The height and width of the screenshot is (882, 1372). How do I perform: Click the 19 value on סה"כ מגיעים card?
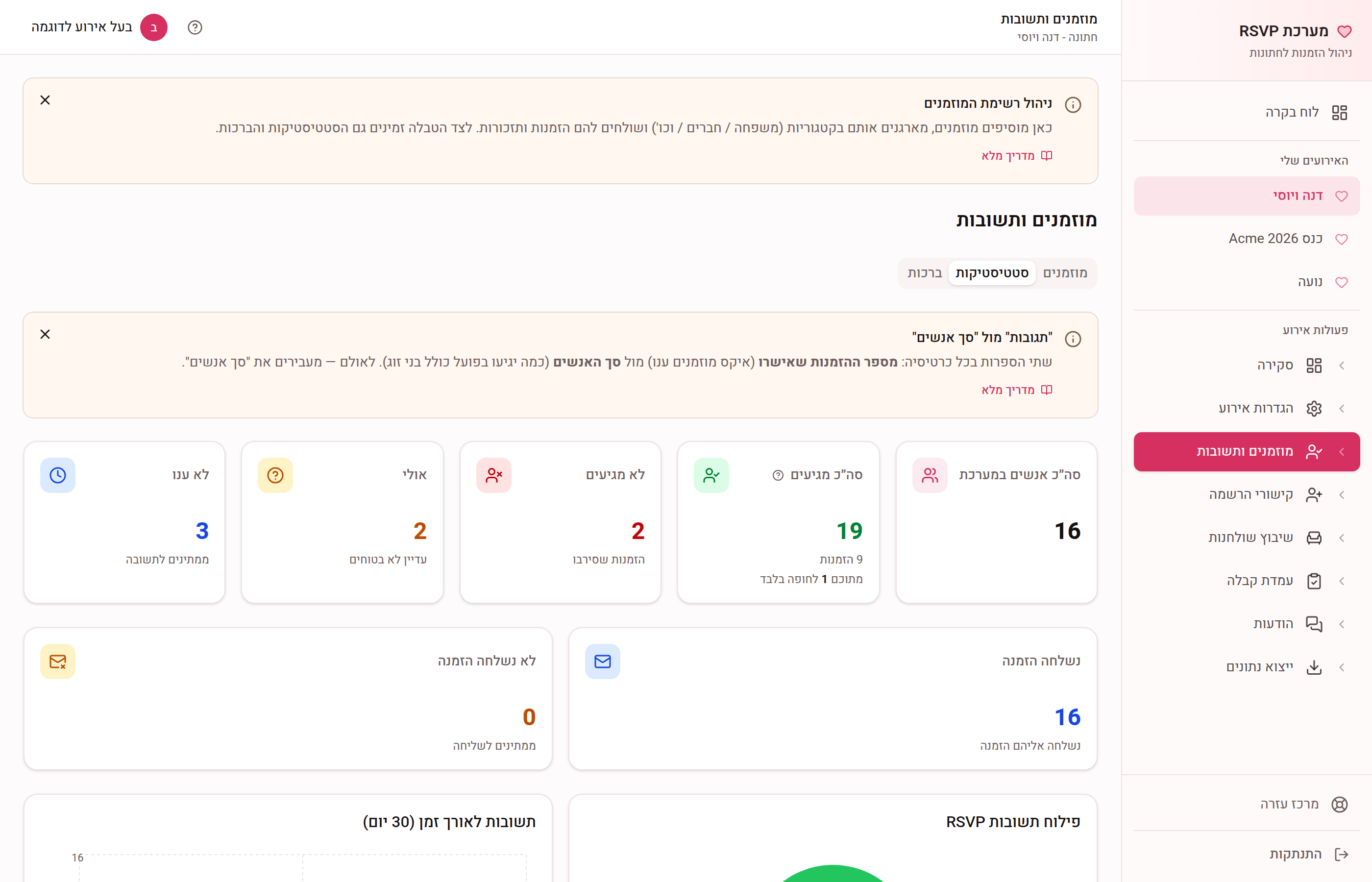pyautogui.click(x=849, y=531)
